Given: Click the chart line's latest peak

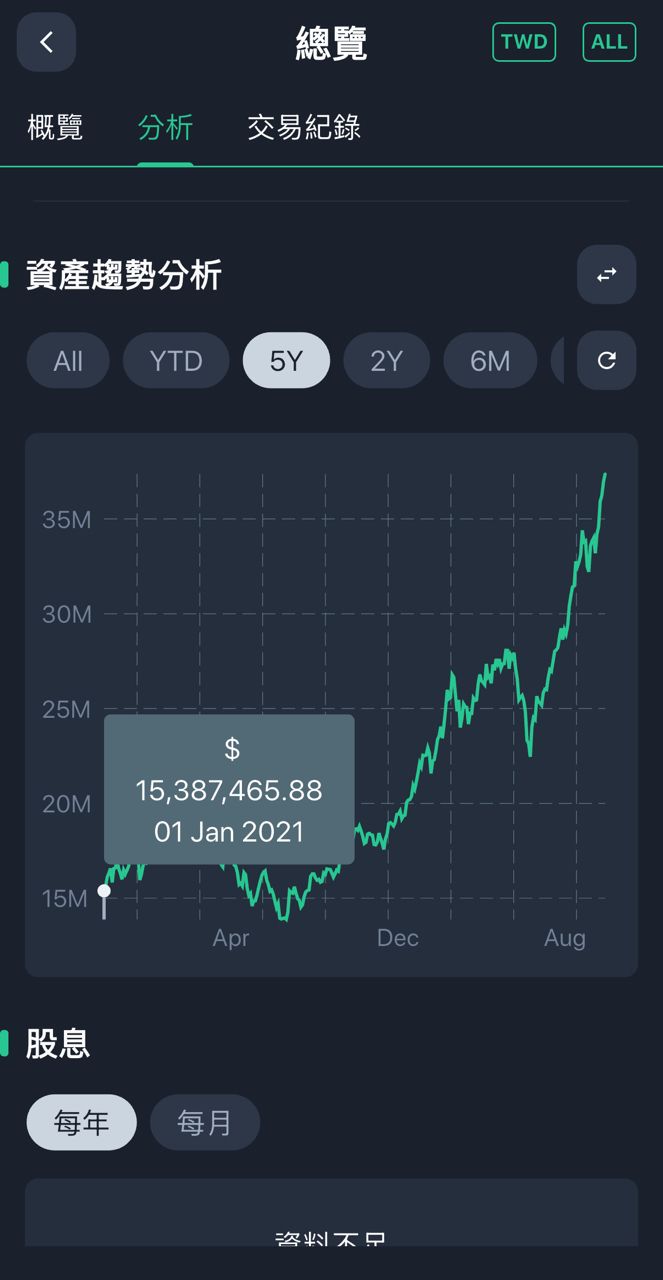Looking at the screenshot, I should [604, 476].
